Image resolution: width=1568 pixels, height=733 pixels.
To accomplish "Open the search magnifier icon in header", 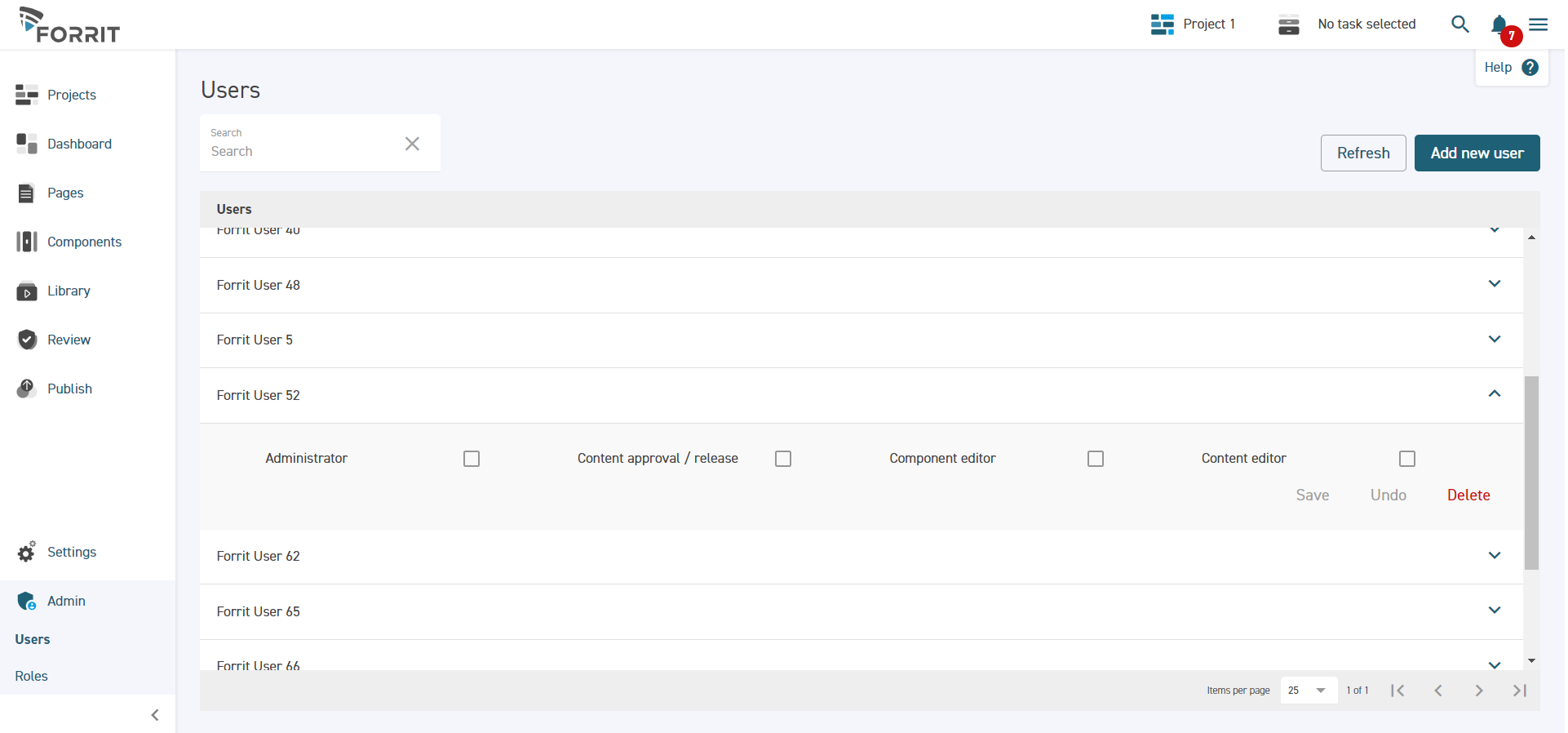I will point(1459,24).
